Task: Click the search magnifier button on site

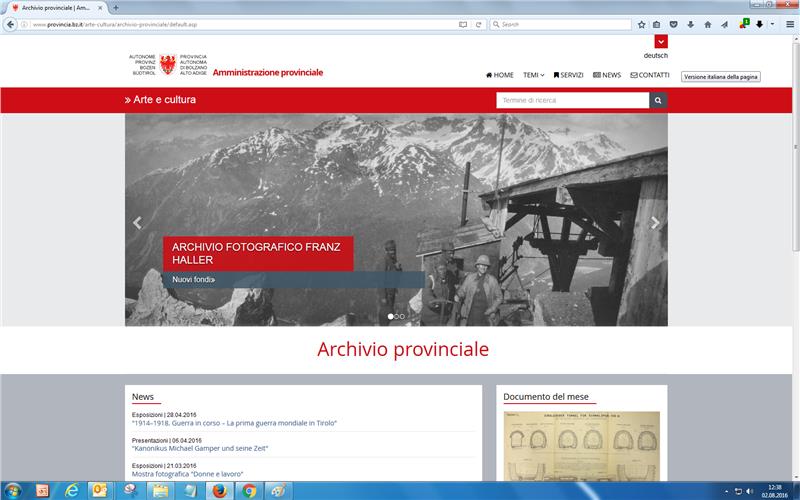Action: coord(658,100)
